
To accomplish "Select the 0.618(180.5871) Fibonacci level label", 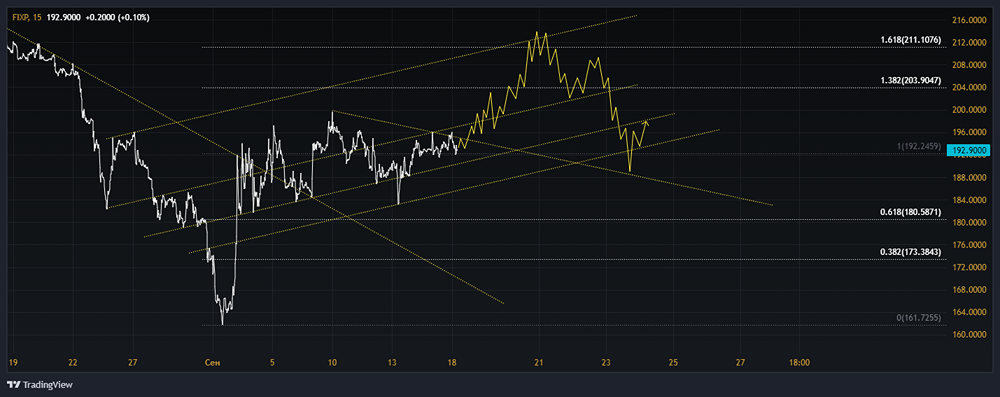I will pos(910,212).
